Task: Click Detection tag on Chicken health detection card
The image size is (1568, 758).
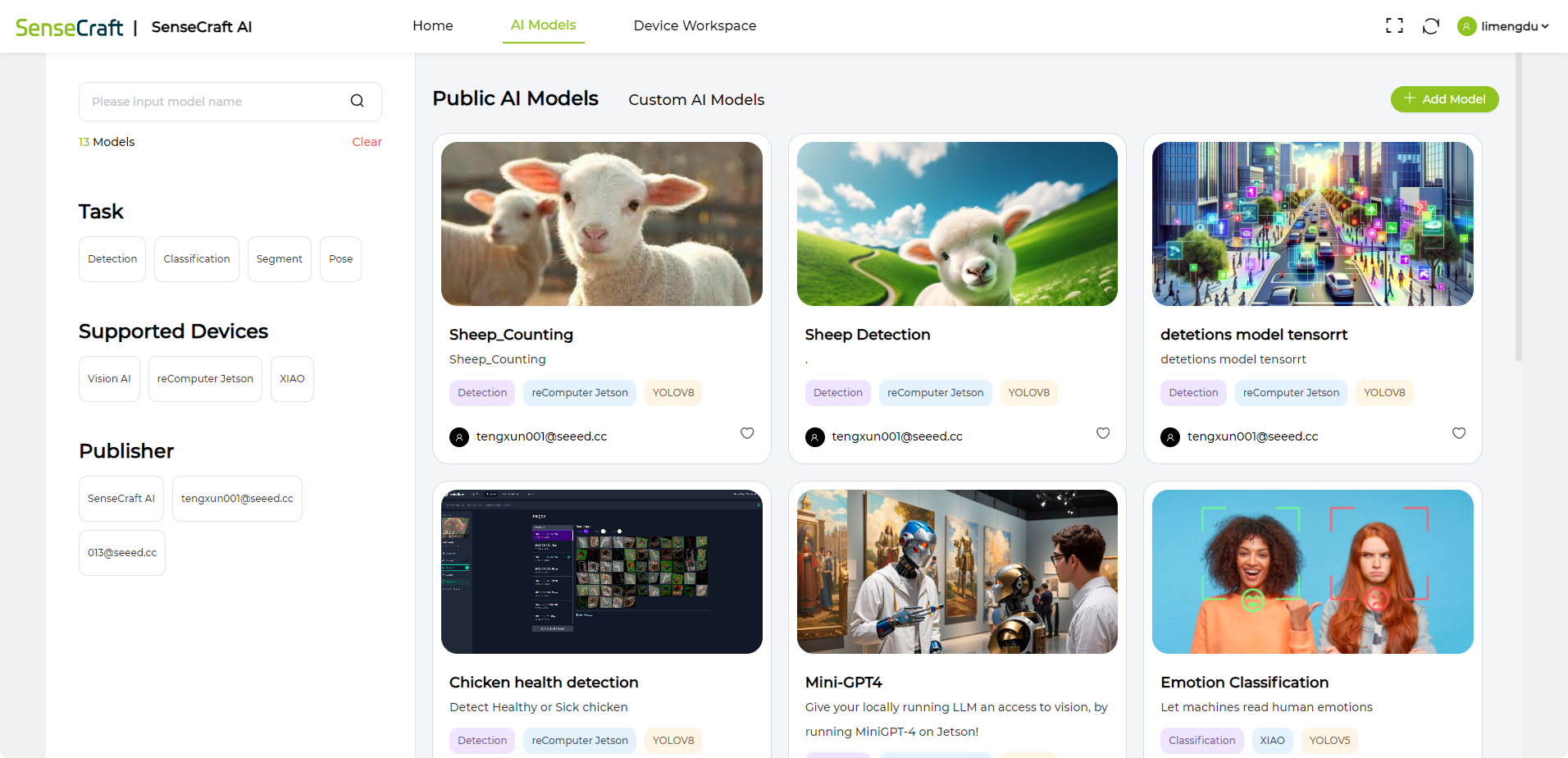Action: (482, 741)
